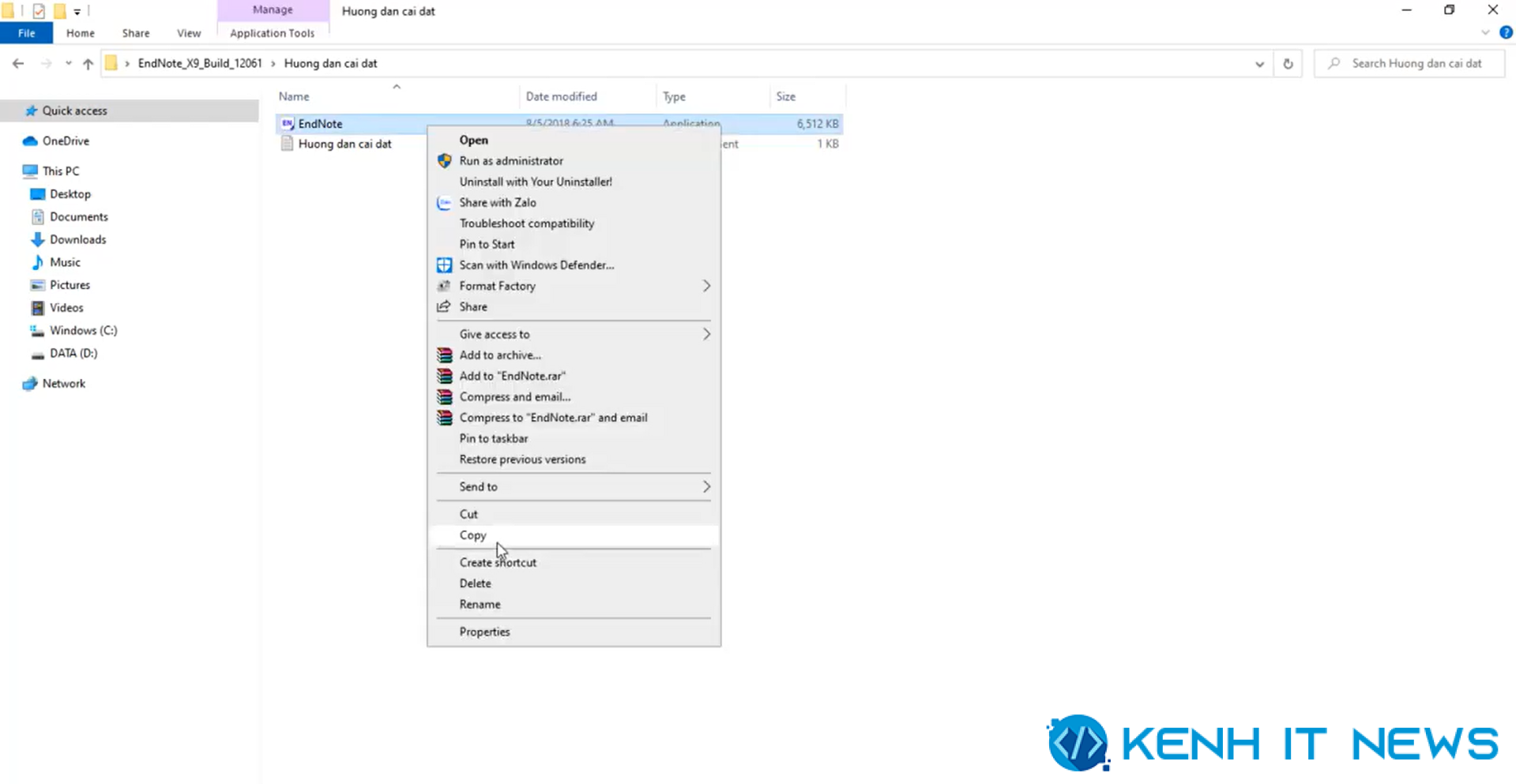
Task: Select Copy in the context menu
Action: pos(472,535)
